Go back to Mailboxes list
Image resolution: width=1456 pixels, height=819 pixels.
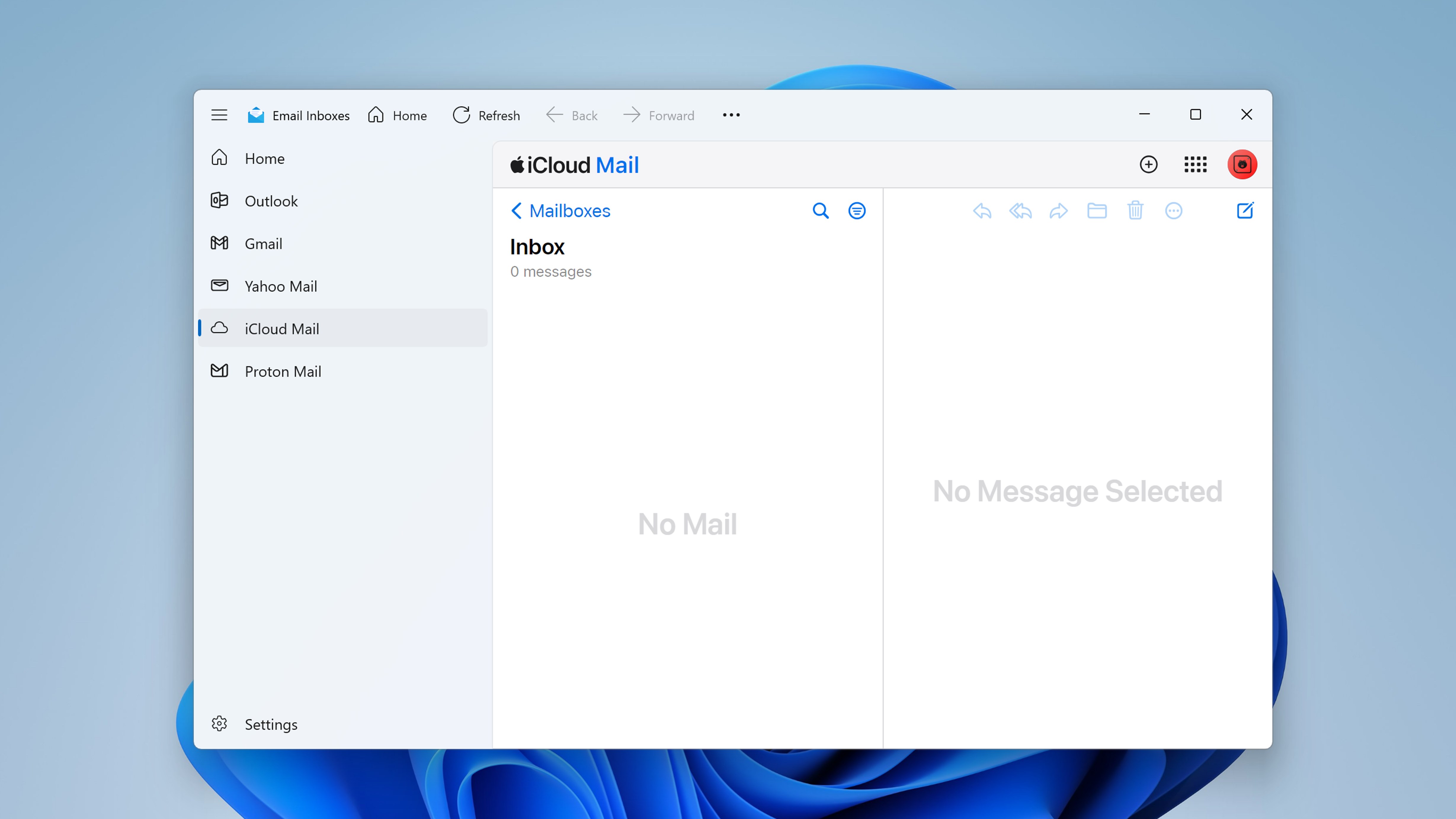560,211
